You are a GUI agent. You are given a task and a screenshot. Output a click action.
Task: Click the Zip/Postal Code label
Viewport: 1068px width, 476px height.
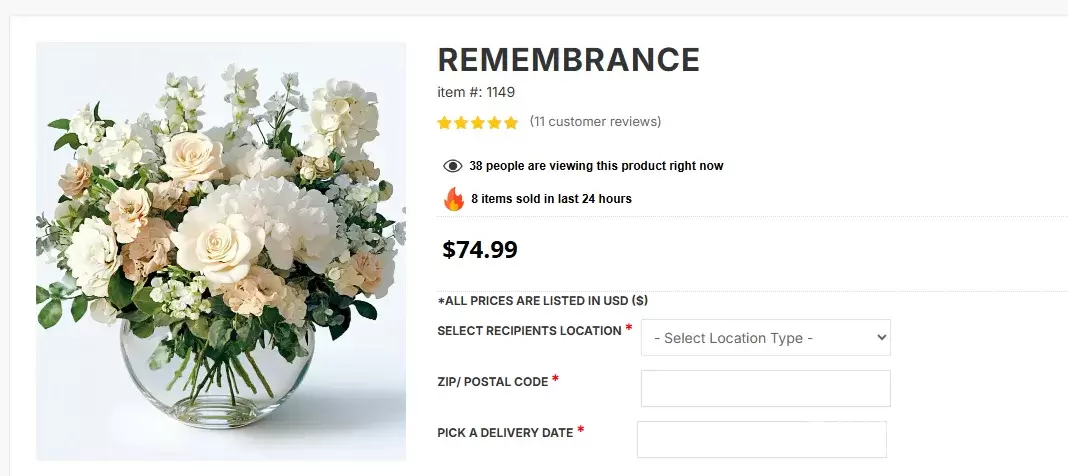pos(492,382)
